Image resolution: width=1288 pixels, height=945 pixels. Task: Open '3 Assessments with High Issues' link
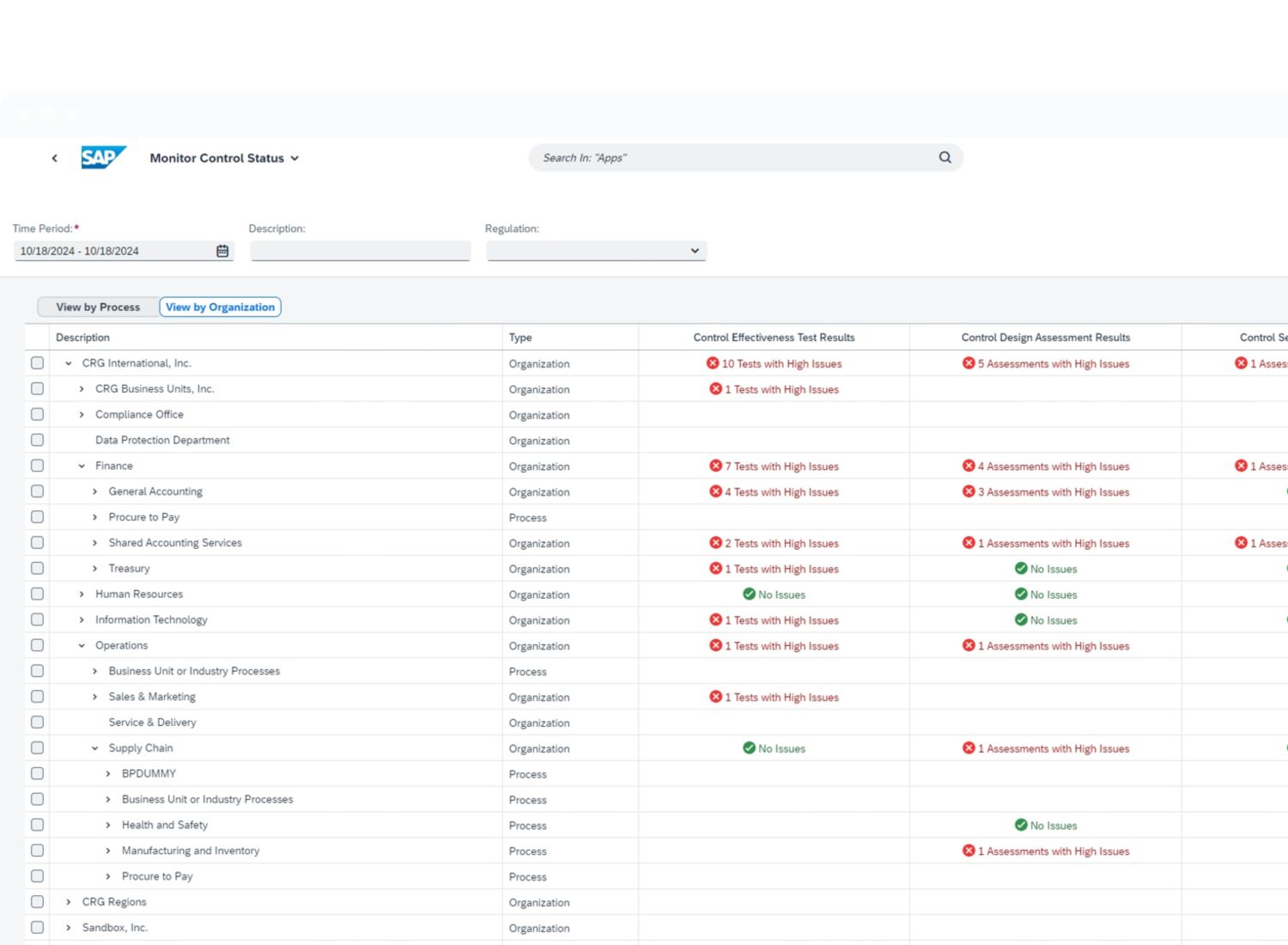pos(1053,492)
